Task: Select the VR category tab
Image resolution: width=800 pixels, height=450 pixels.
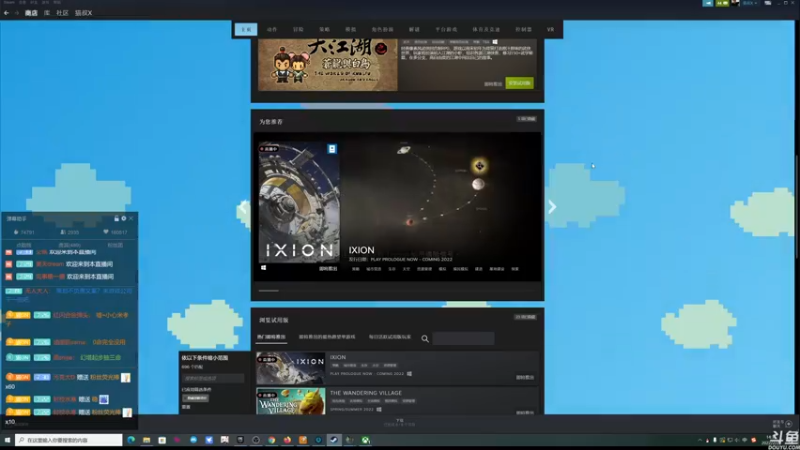Action: click(551, 30)
